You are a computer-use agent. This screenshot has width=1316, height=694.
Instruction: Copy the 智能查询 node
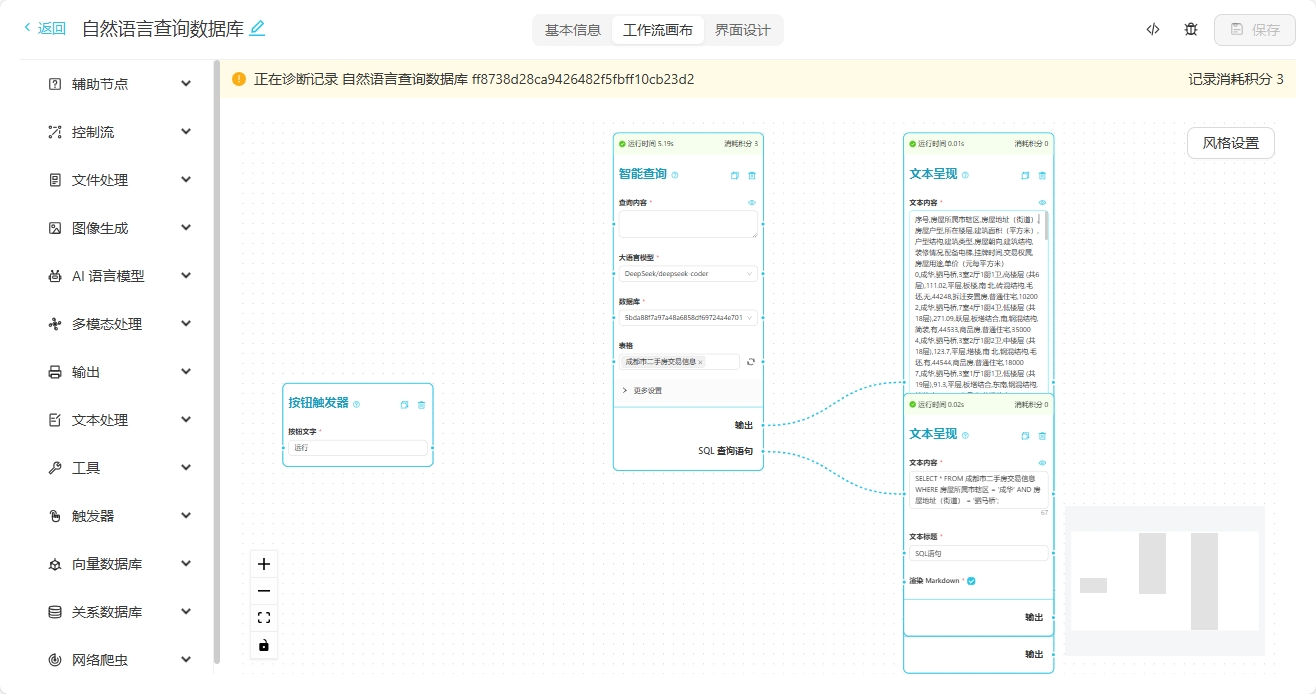tap(735, 175)
